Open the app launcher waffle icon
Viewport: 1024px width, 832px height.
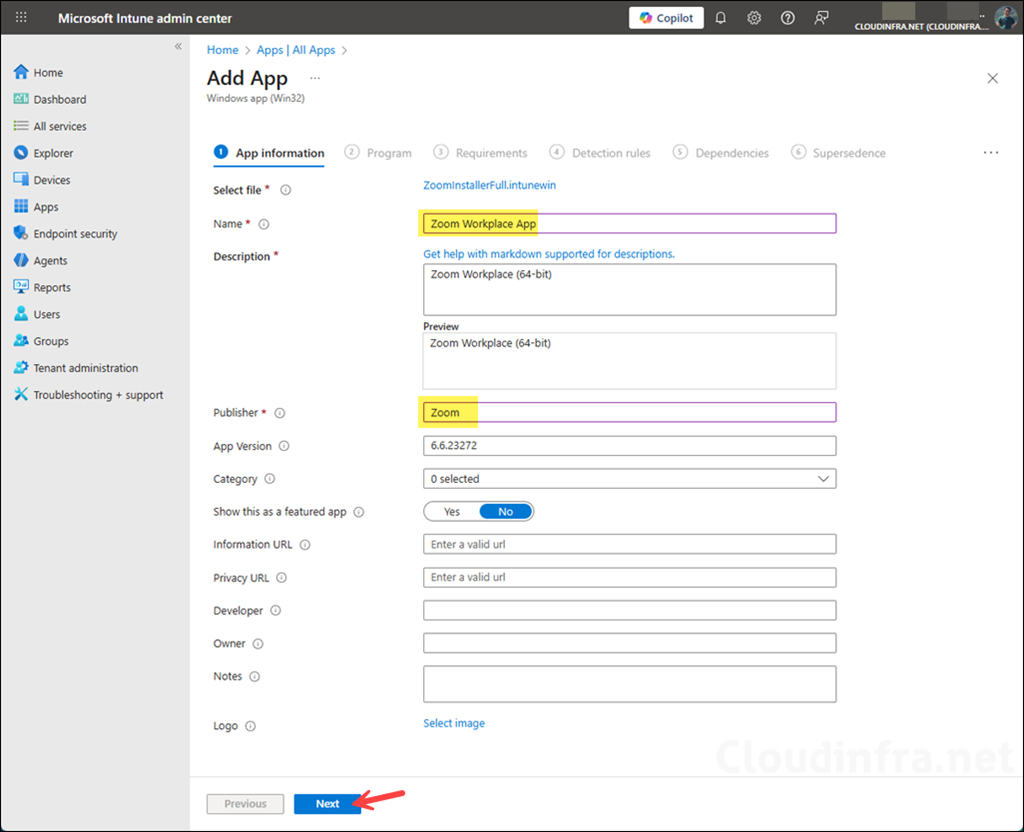coord(21,18)
